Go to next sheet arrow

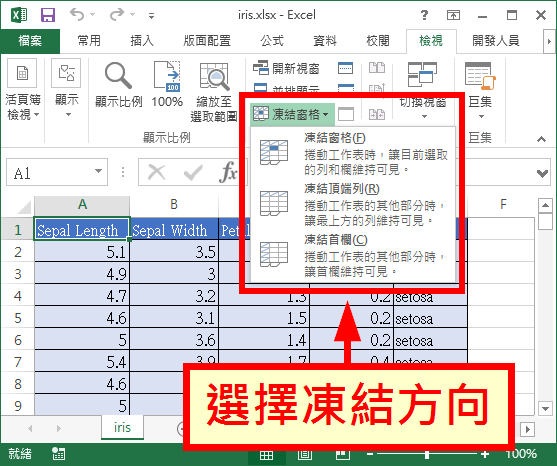point(59,429)
